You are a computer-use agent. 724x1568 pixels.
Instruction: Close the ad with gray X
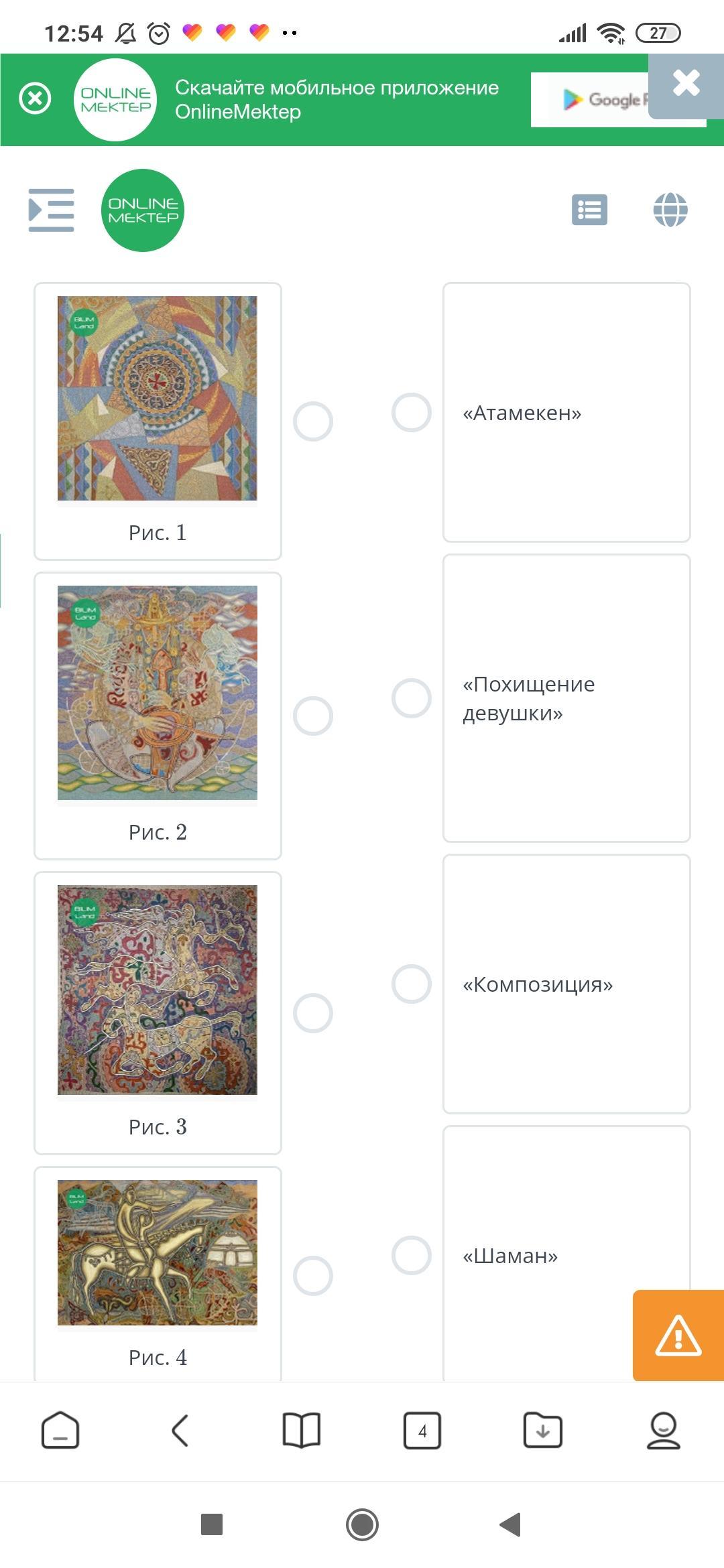[686, 84]
